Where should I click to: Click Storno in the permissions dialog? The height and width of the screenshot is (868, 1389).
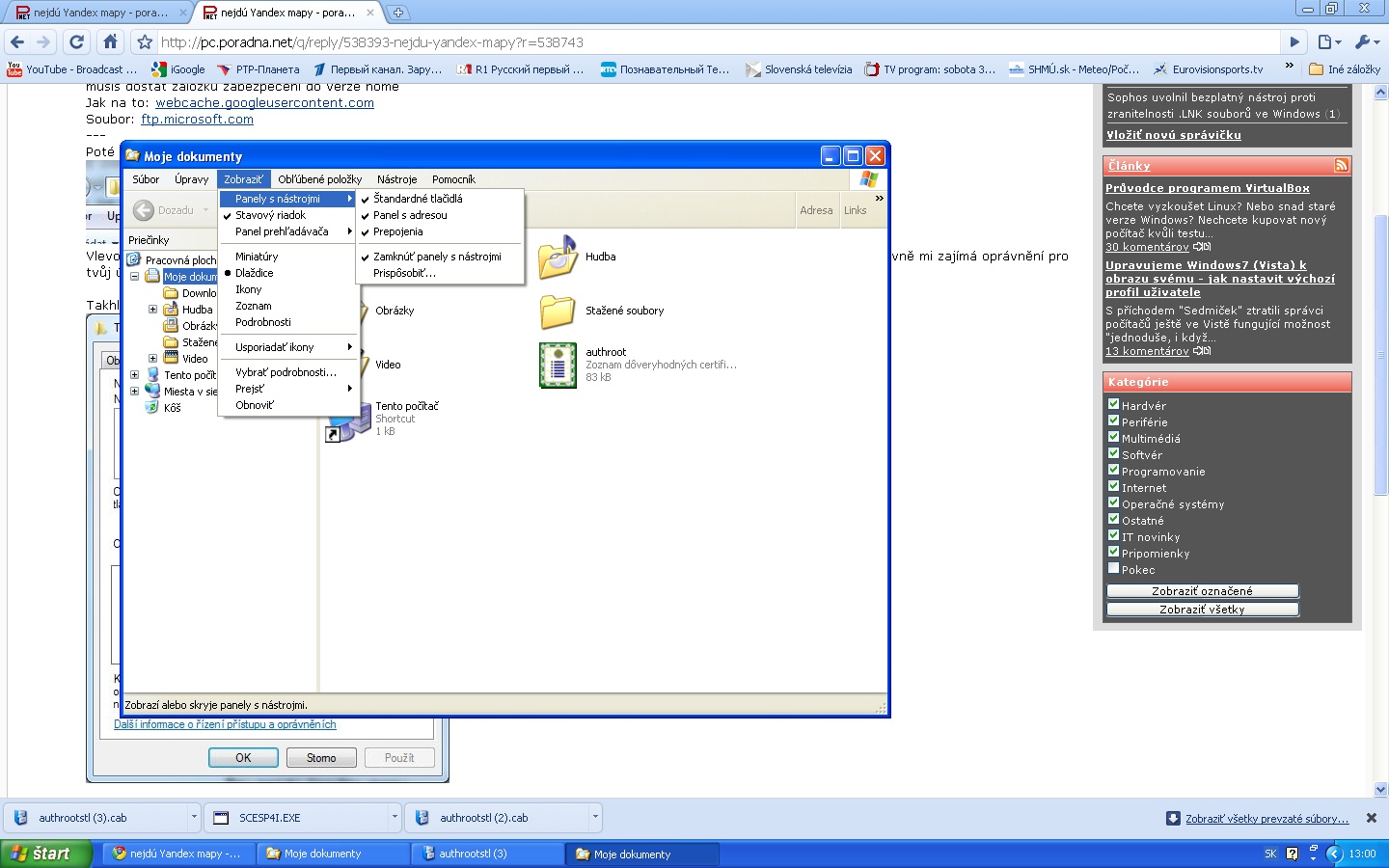(x=321, y=758)
